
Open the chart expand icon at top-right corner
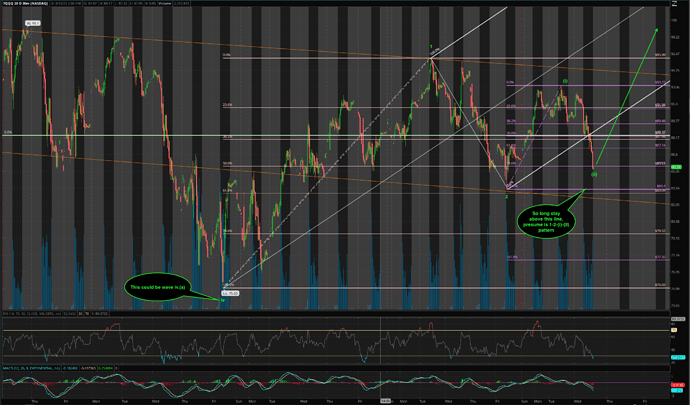pyautogui.click(x=675, y=4)
